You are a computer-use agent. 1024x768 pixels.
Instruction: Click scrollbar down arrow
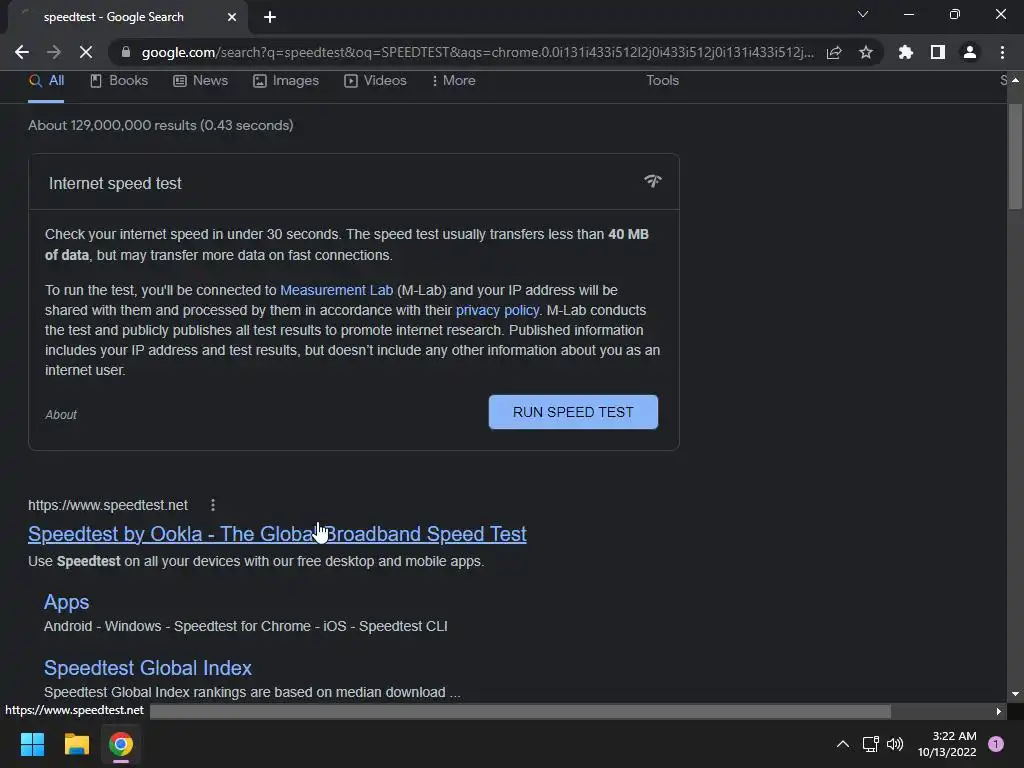(x=1015, y=694)
